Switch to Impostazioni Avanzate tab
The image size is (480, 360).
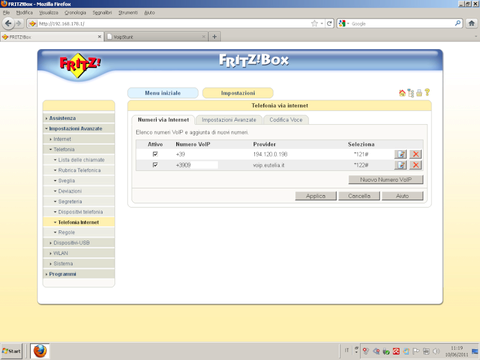coord(229,120)
